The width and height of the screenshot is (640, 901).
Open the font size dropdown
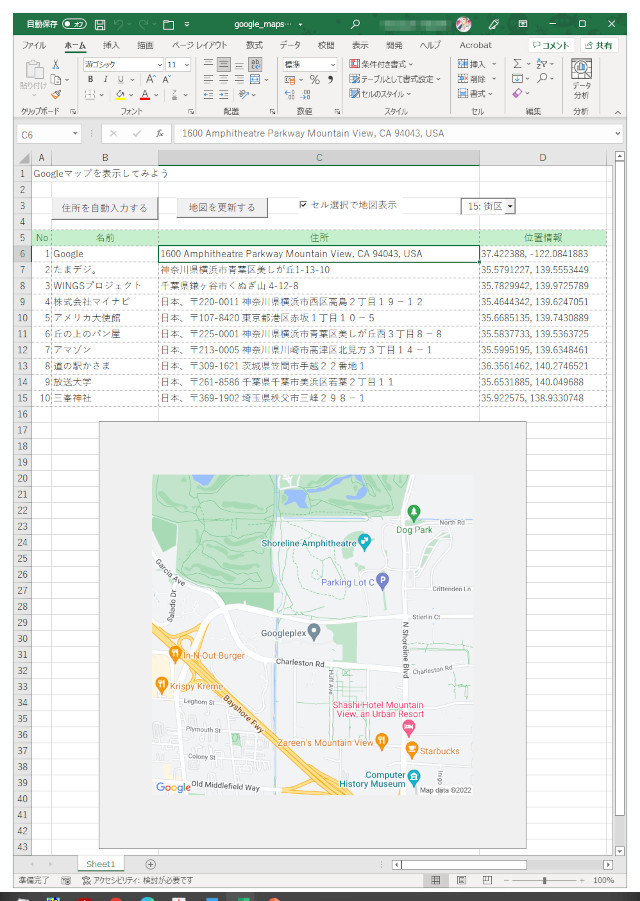(x=187, y=65)
